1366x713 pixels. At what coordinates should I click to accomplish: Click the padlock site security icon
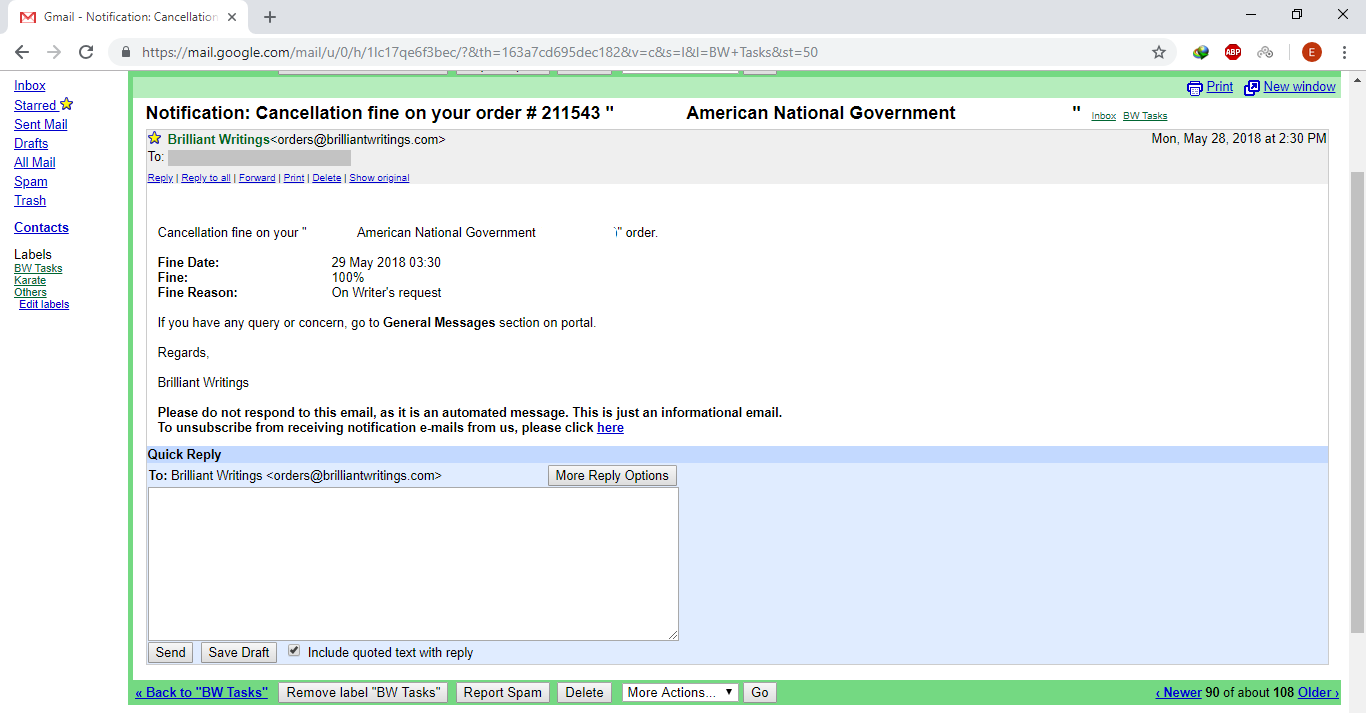[126, 52]
